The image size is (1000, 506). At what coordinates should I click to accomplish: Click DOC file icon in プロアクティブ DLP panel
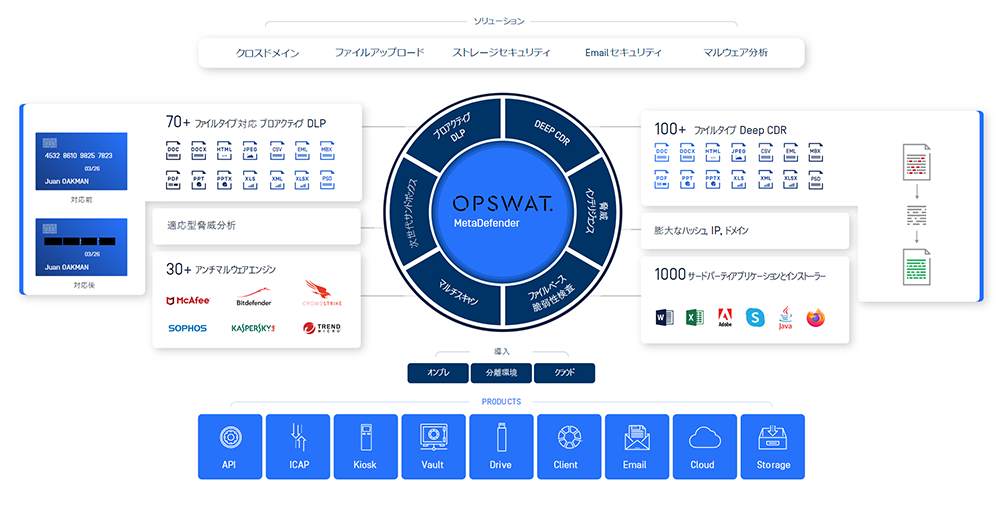tap(173, 151)
